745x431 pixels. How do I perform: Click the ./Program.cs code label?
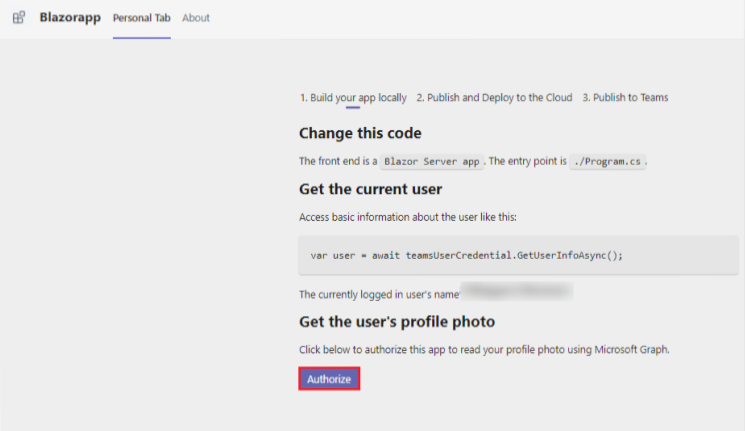pyautogui.click(x=607, y=162)
